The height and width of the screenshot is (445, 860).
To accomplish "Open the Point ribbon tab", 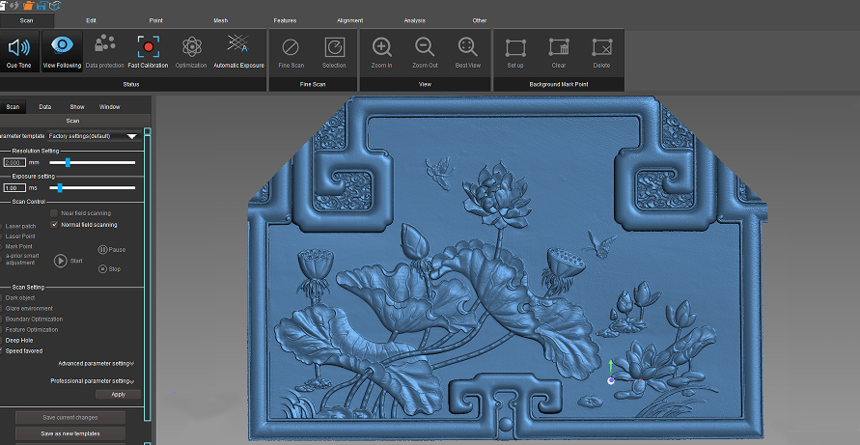I will pos(156,21).
